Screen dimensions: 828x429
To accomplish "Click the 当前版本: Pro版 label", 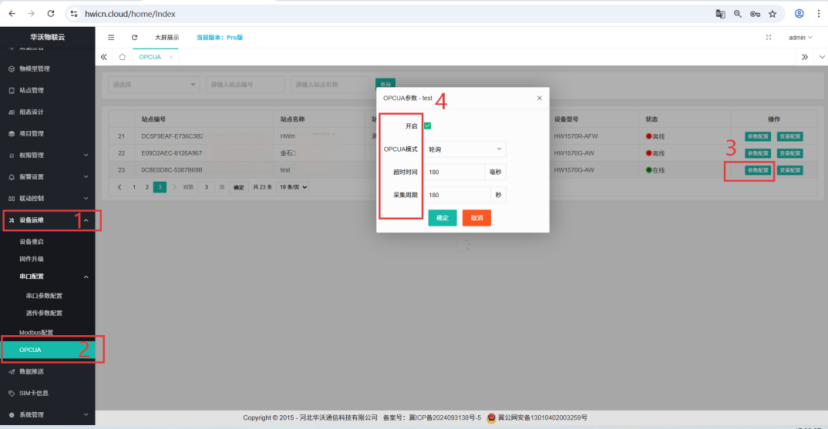I will click(x=220, y=38).
